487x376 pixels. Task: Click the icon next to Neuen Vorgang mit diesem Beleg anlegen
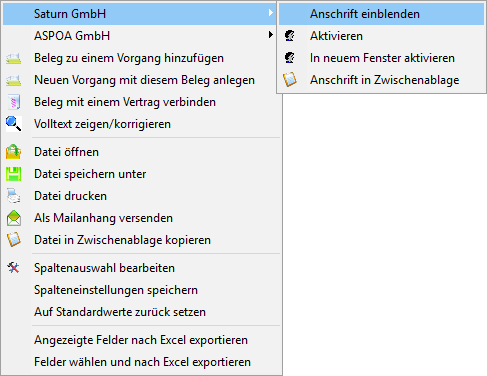[x=14, y=80]
